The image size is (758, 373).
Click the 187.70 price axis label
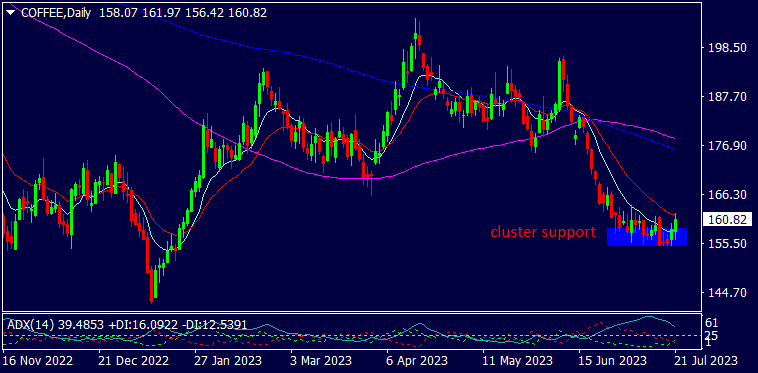click(728, 97)
